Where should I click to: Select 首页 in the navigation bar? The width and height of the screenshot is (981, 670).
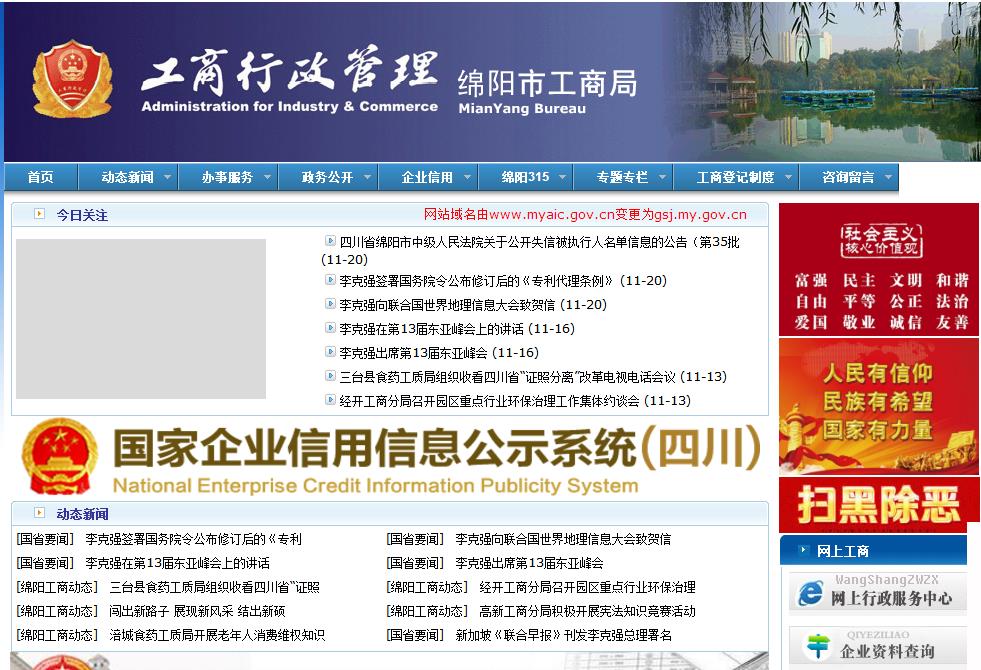coord(39,176)
